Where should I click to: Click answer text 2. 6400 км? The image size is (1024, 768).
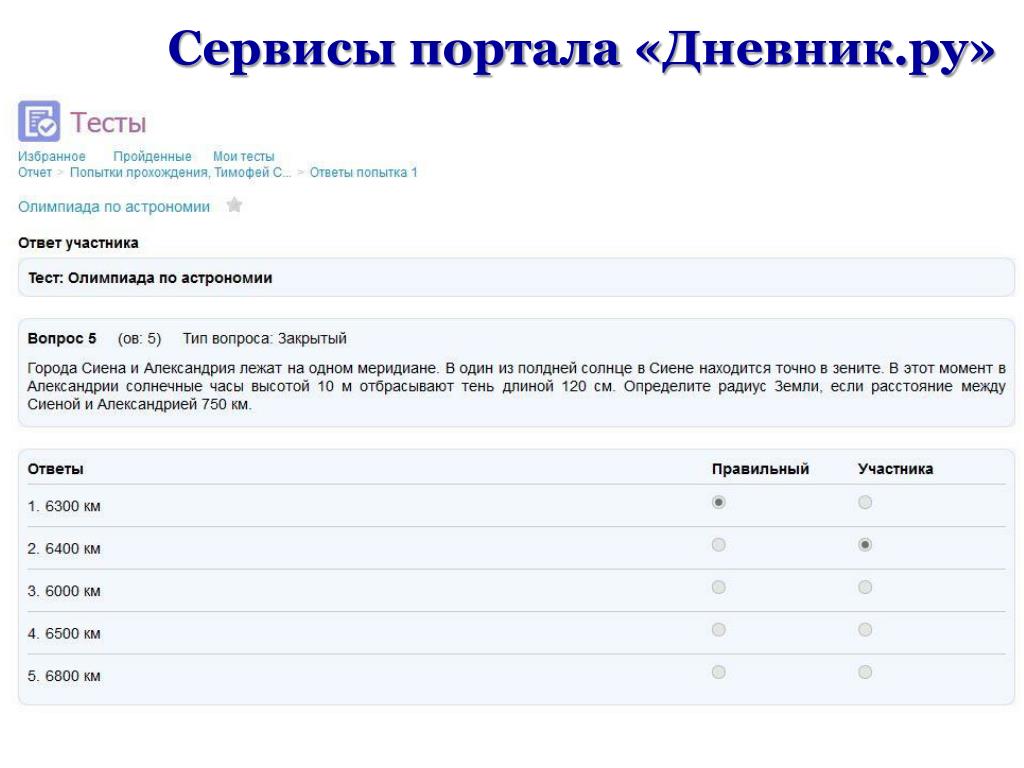(x=64, y=549)
